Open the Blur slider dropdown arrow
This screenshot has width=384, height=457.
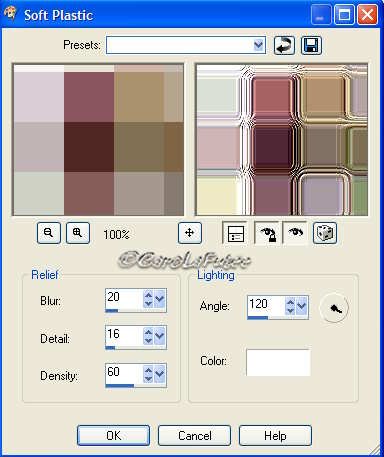160,299
